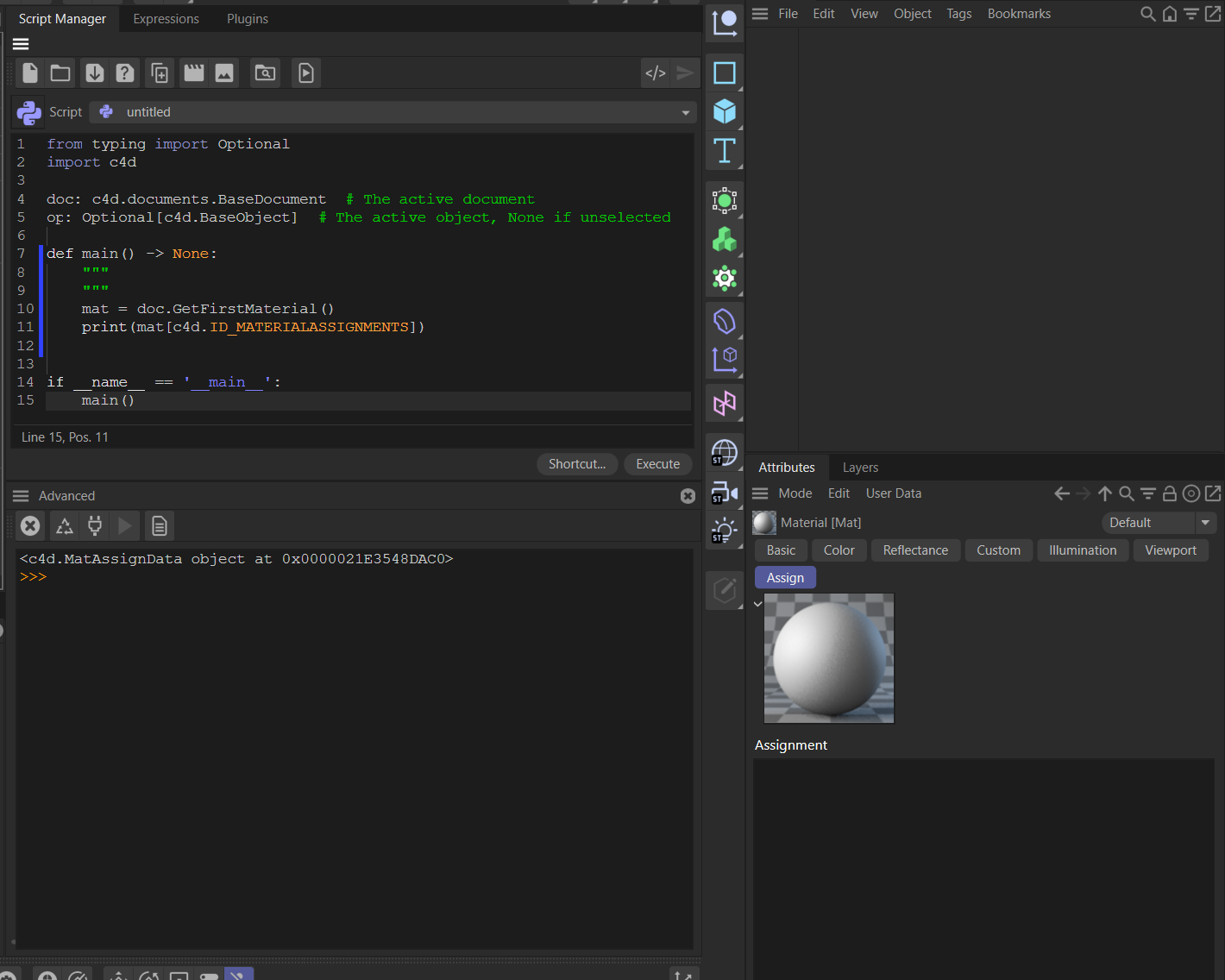
Task: Go back with the Attributes left arrow
Action: (x=1062, y=493)
